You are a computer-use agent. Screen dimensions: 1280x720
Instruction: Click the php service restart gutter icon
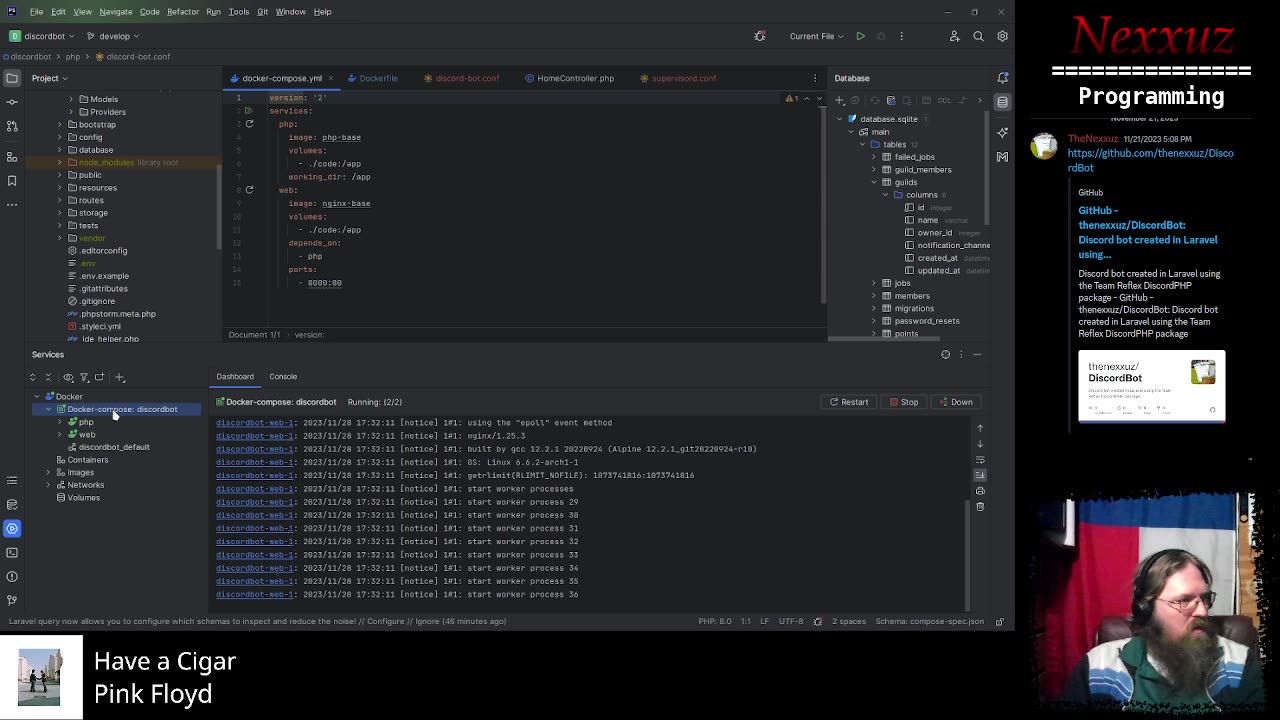tap(249, 124)
